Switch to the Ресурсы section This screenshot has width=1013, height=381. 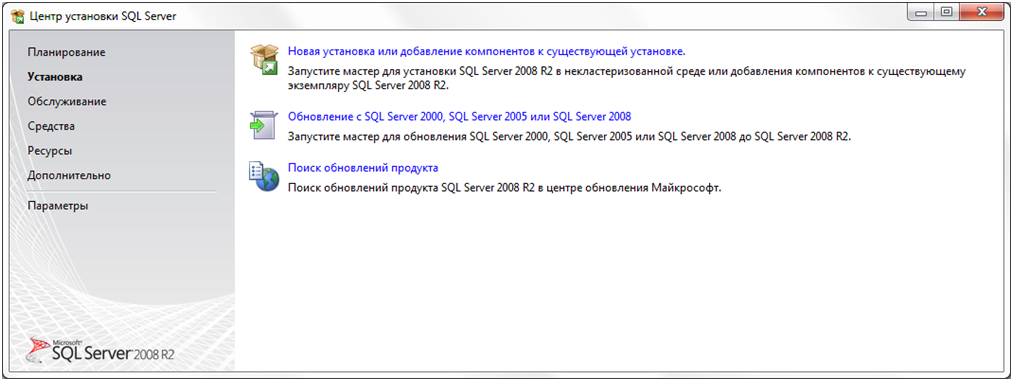point(50,150)
